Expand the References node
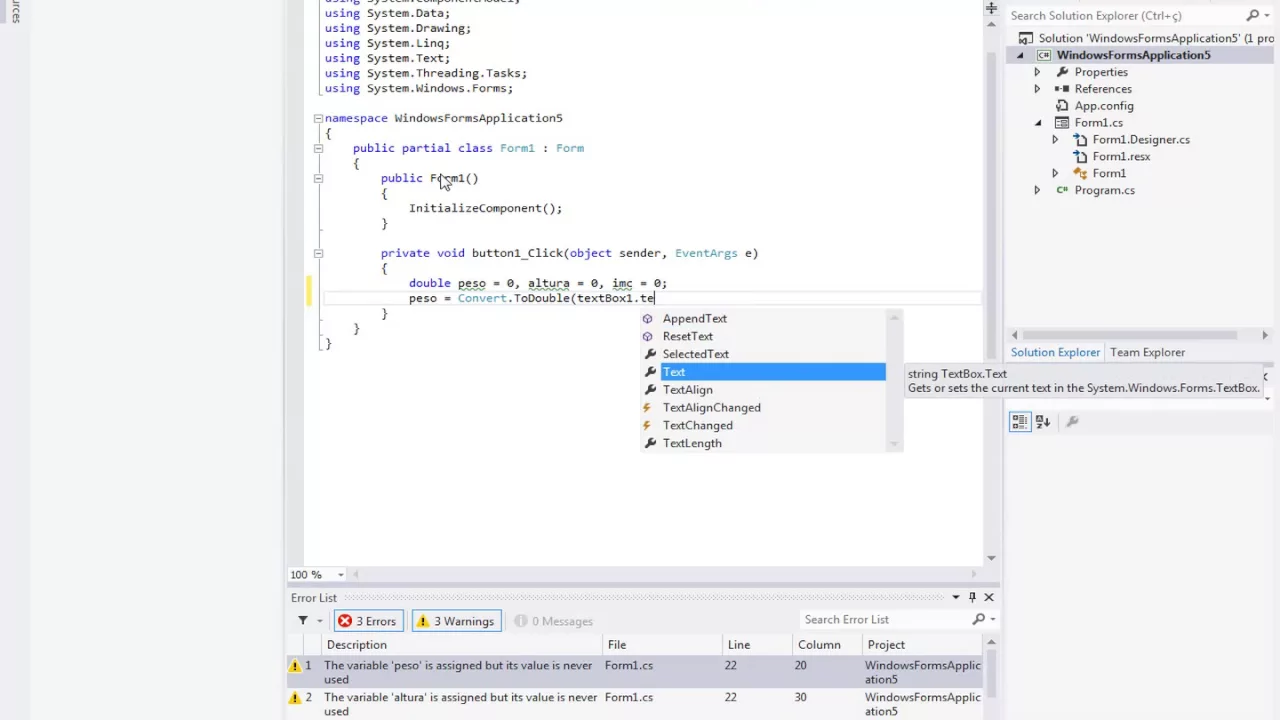The width and height of the screenshot is (1280, 720). [x=1037, y=89]
